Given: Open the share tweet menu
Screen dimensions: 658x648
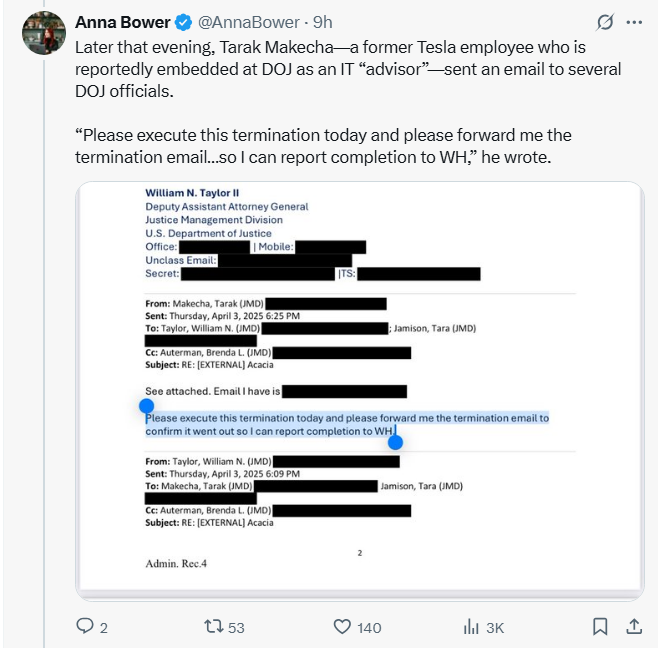Looking at the screenshot, I should coord(633,627).
